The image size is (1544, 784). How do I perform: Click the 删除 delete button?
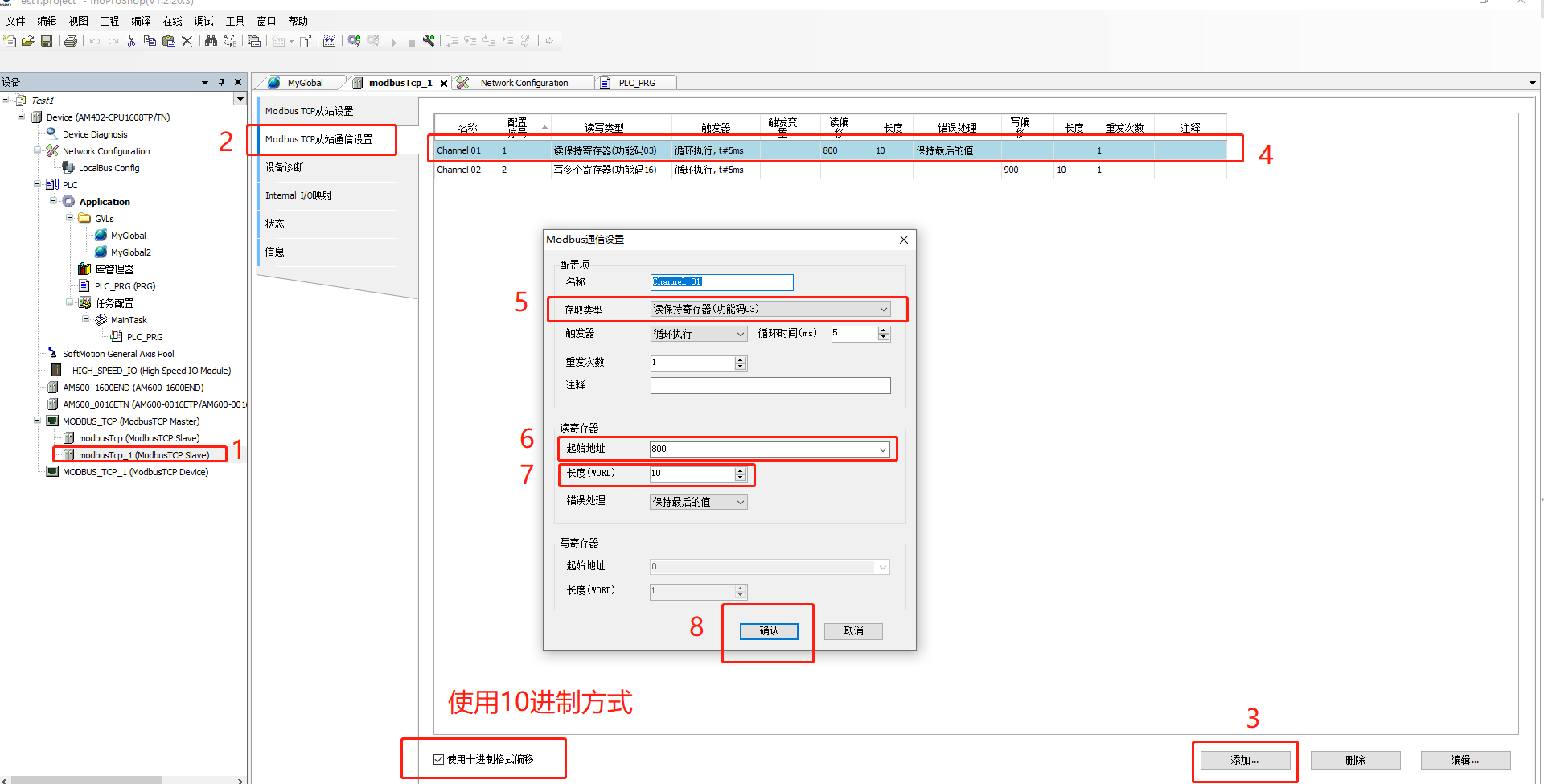1355,760
